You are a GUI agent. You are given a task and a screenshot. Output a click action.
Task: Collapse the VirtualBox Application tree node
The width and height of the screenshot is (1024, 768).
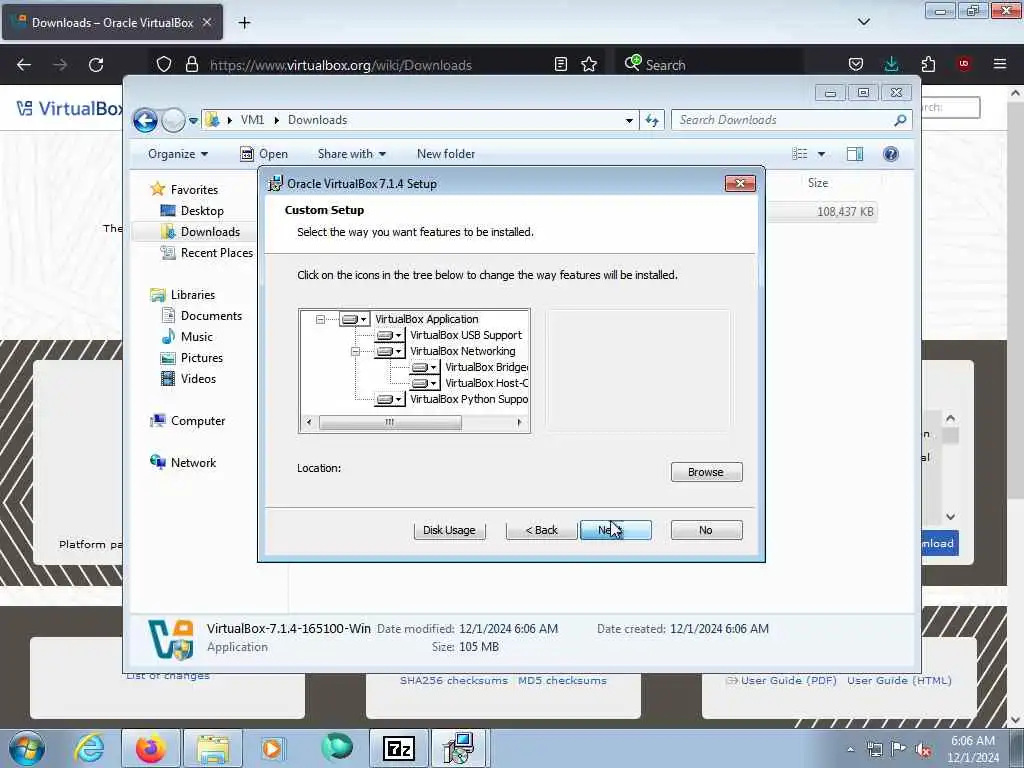coord(320,319)
